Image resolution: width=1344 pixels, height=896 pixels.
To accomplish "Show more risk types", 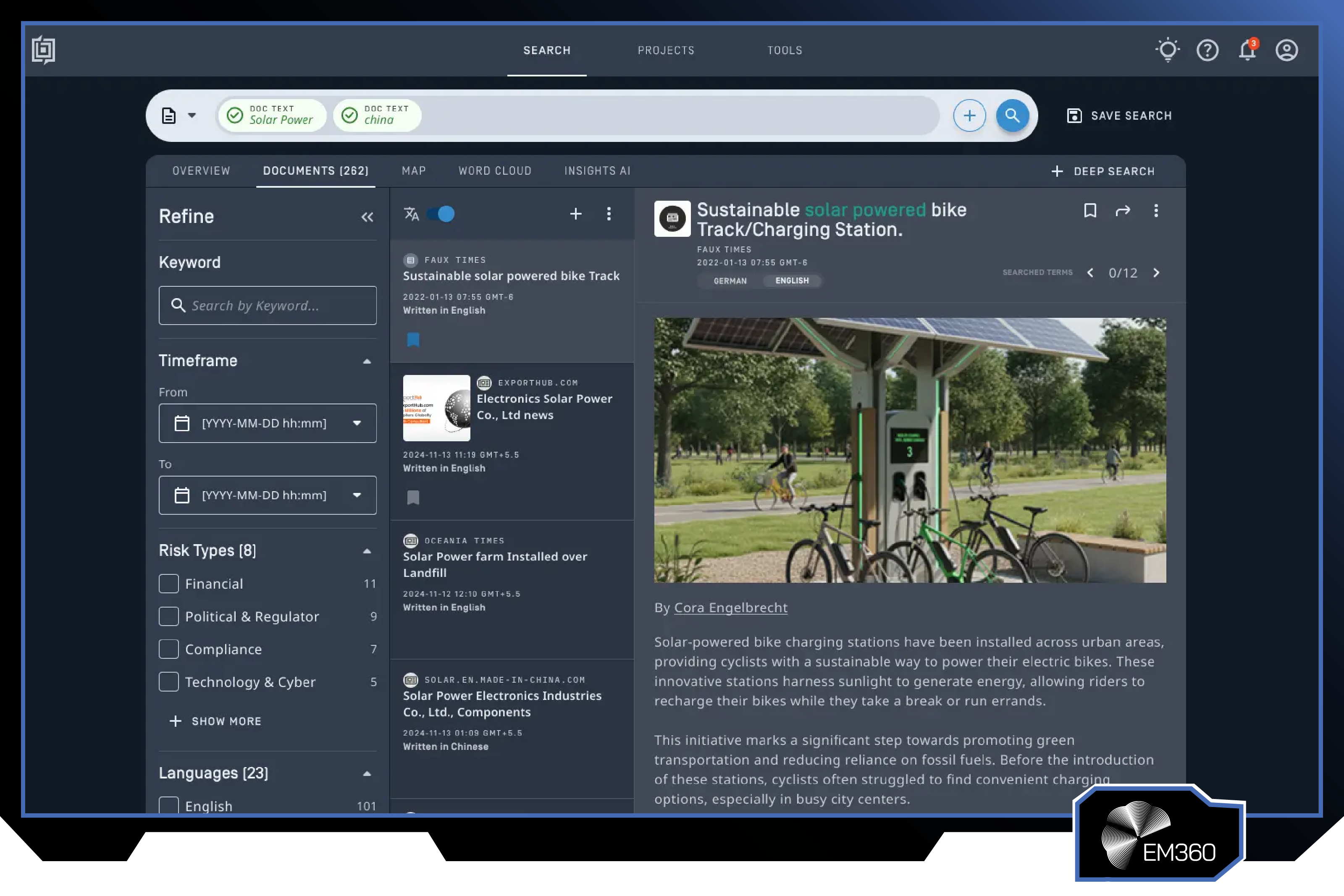I will 215,721.
